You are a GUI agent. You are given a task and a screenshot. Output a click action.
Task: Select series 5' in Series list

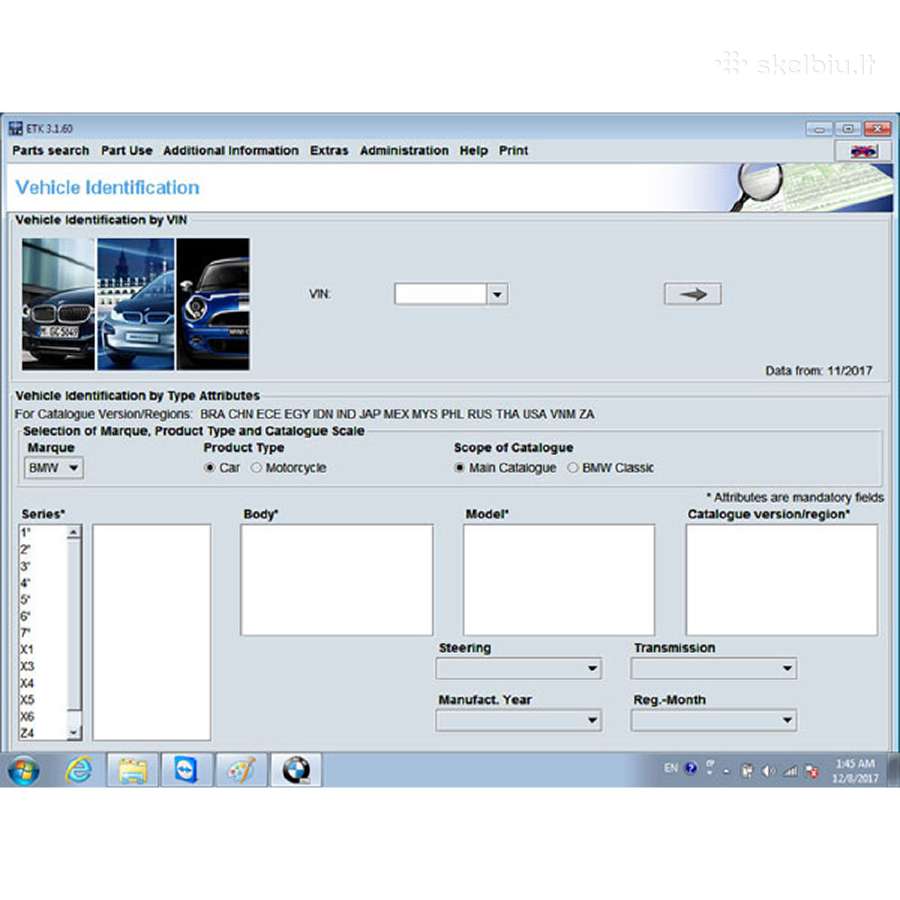(43, 599)
